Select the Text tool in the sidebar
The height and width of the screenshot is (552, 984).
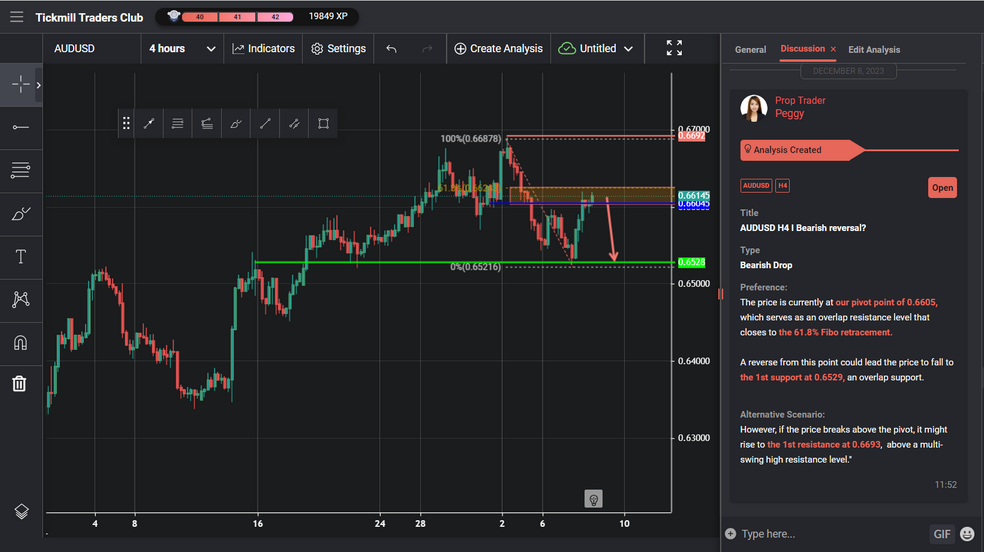[20, 257]
